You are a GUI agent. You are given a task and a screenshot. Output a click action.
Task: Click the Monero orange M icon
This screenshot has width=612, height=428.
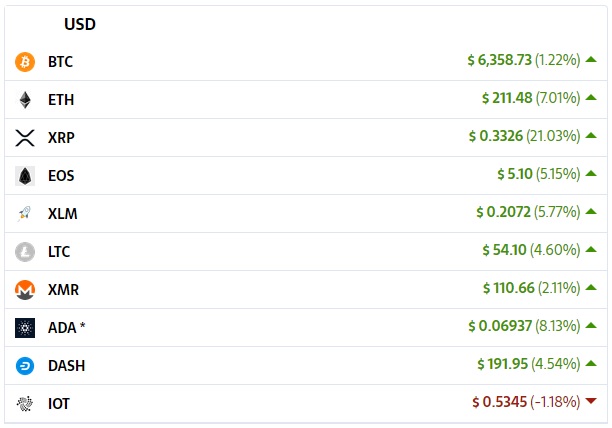tap(25, 290)
